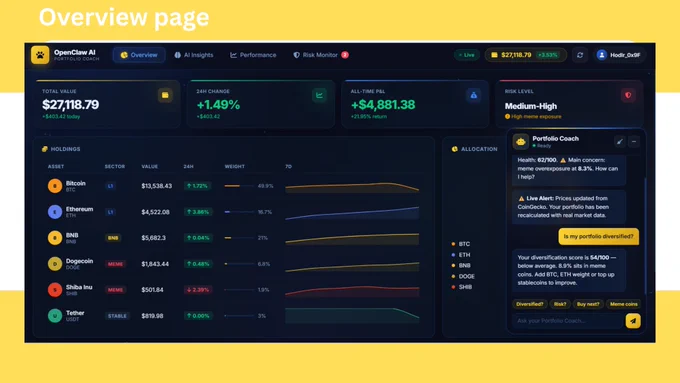Open Ethereum's 7D sparkline chart
This screenshot has height=383, width=680.
[352, 213]
